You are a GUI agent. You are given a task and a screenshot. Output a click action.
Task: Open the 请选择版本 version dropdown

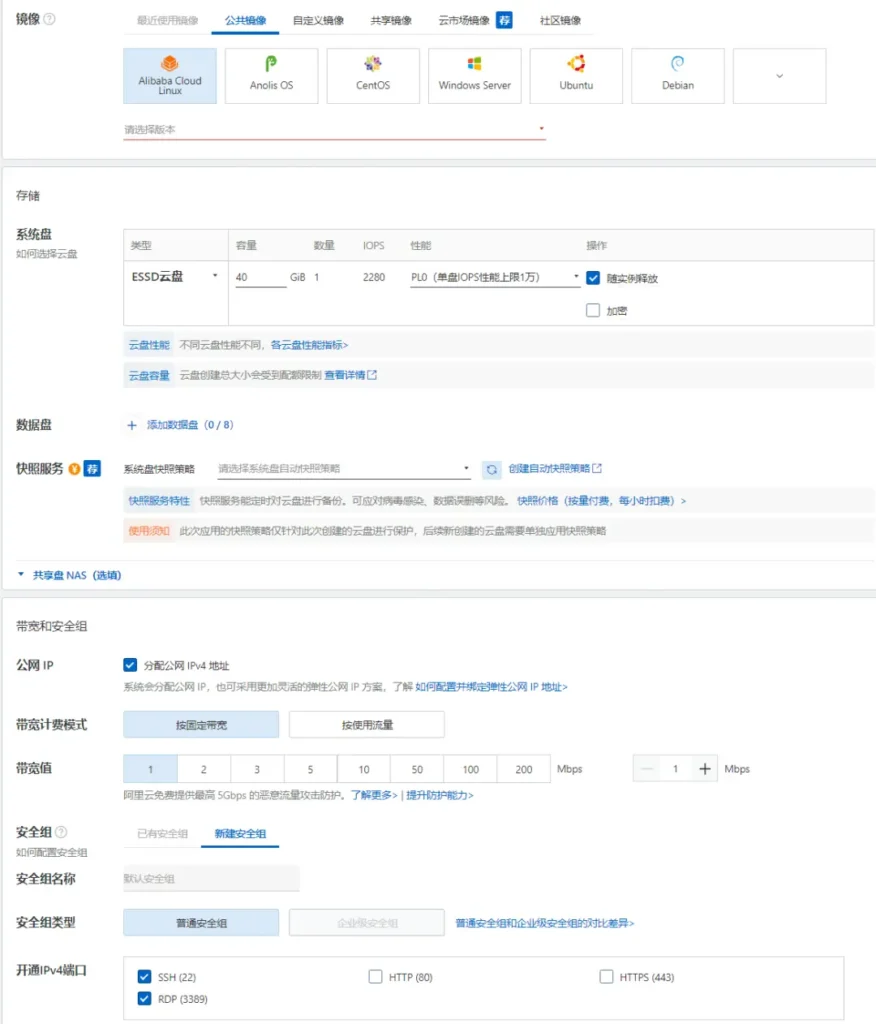[334, 129]
